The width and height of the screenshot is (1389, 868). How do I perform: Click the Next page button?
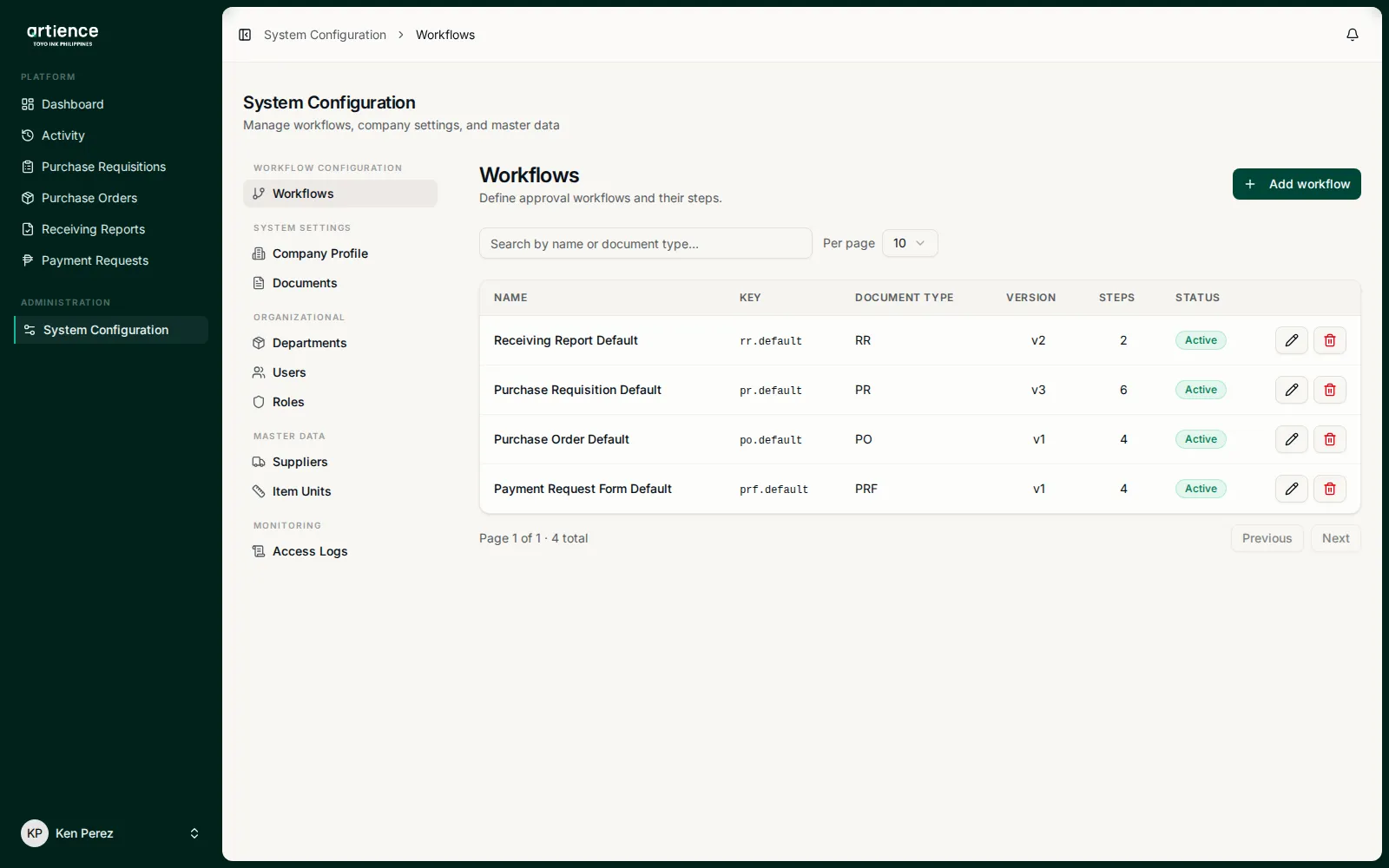[1336, 538]
